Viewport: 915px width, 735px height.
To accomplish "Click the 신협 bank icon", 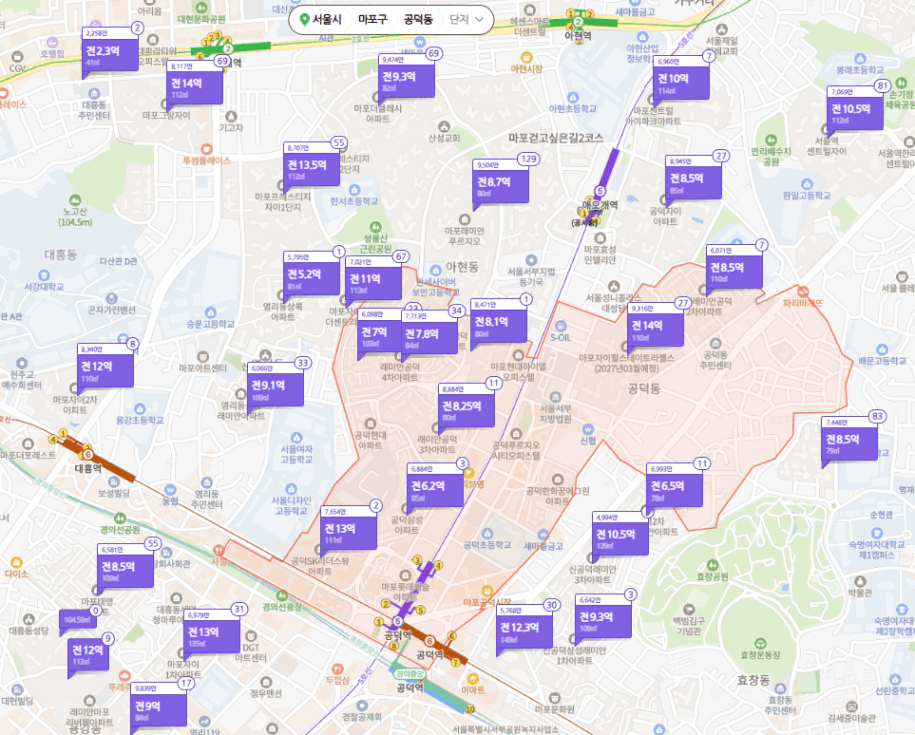I will point(588,430).
